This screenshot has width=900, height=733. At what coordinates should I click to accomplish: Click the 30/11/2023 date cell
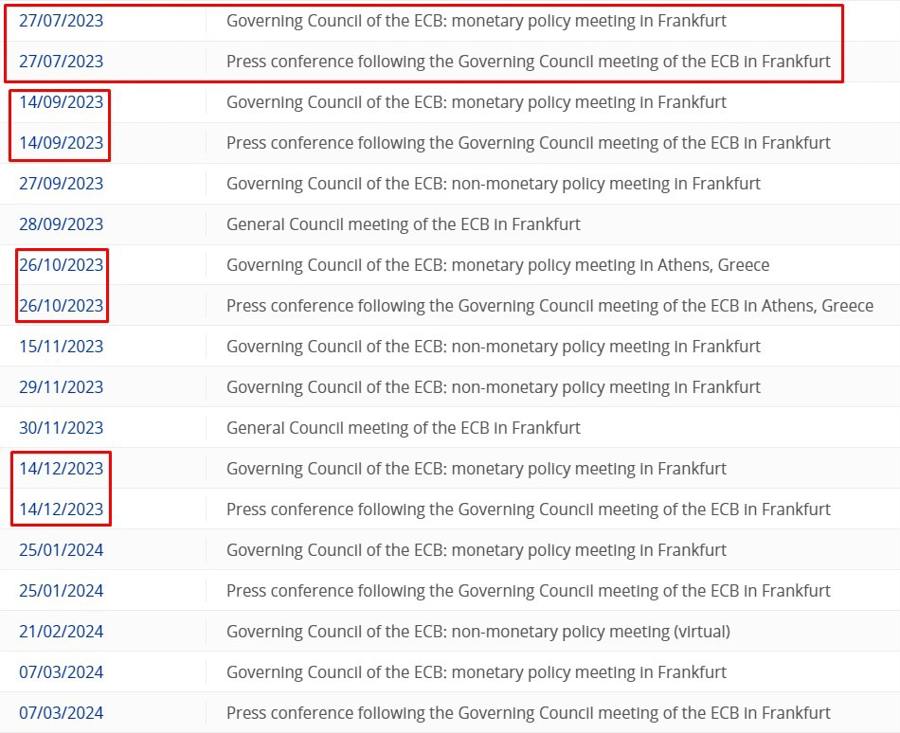pyautogui.click(x=61, y=428)
